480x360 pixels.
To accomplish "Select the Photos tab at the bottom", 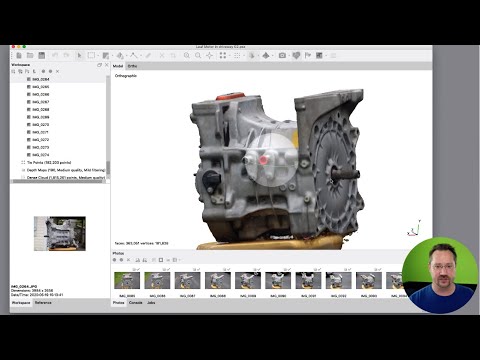I will [x=118, y=303].
